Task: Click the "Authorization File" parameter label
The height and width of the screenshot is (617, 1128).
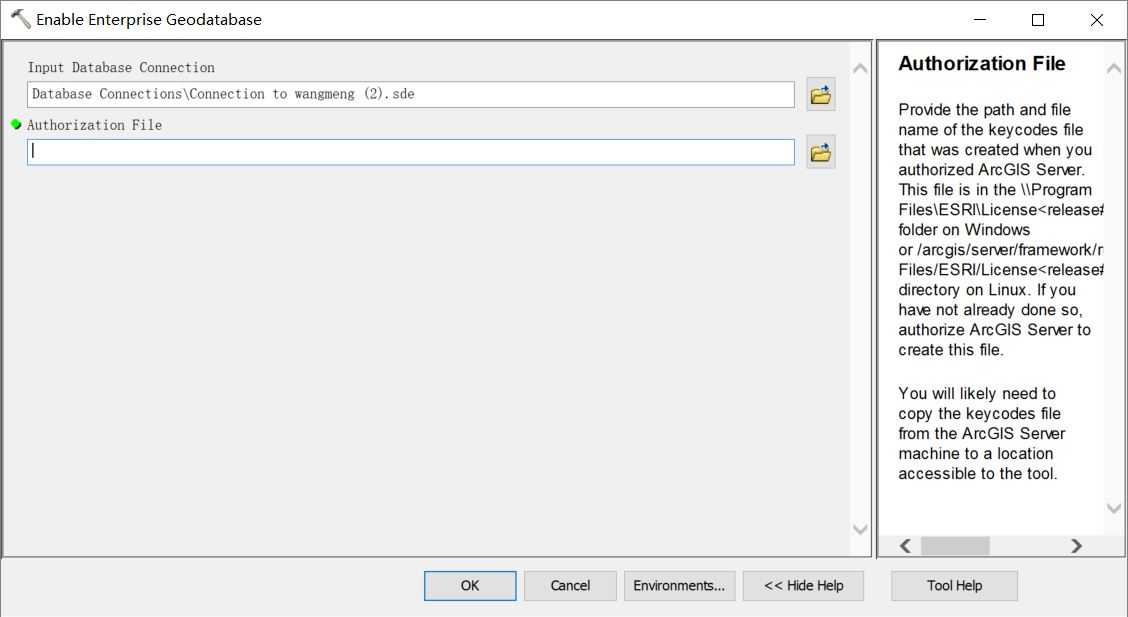Action: coord(94,125)
